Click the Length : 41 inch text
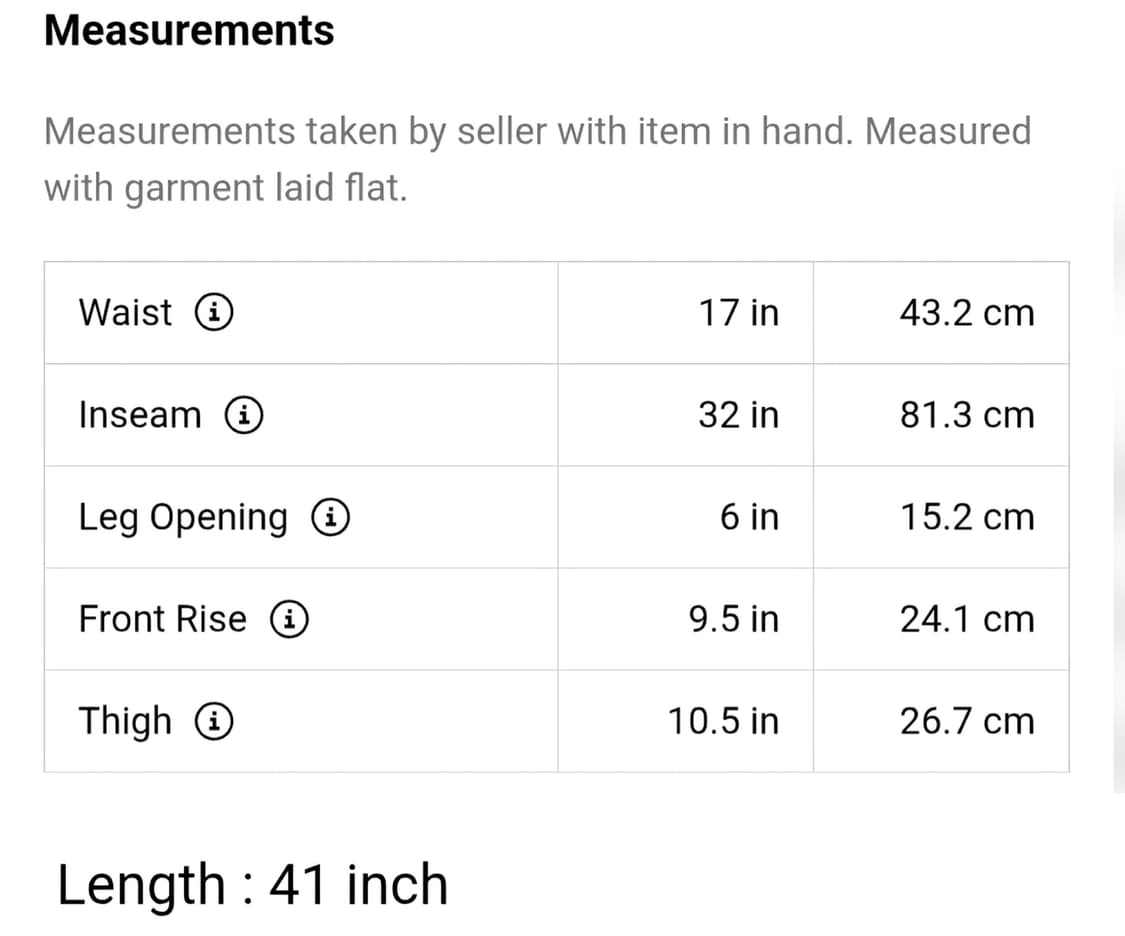1125x936 pixels. point(252,884)
